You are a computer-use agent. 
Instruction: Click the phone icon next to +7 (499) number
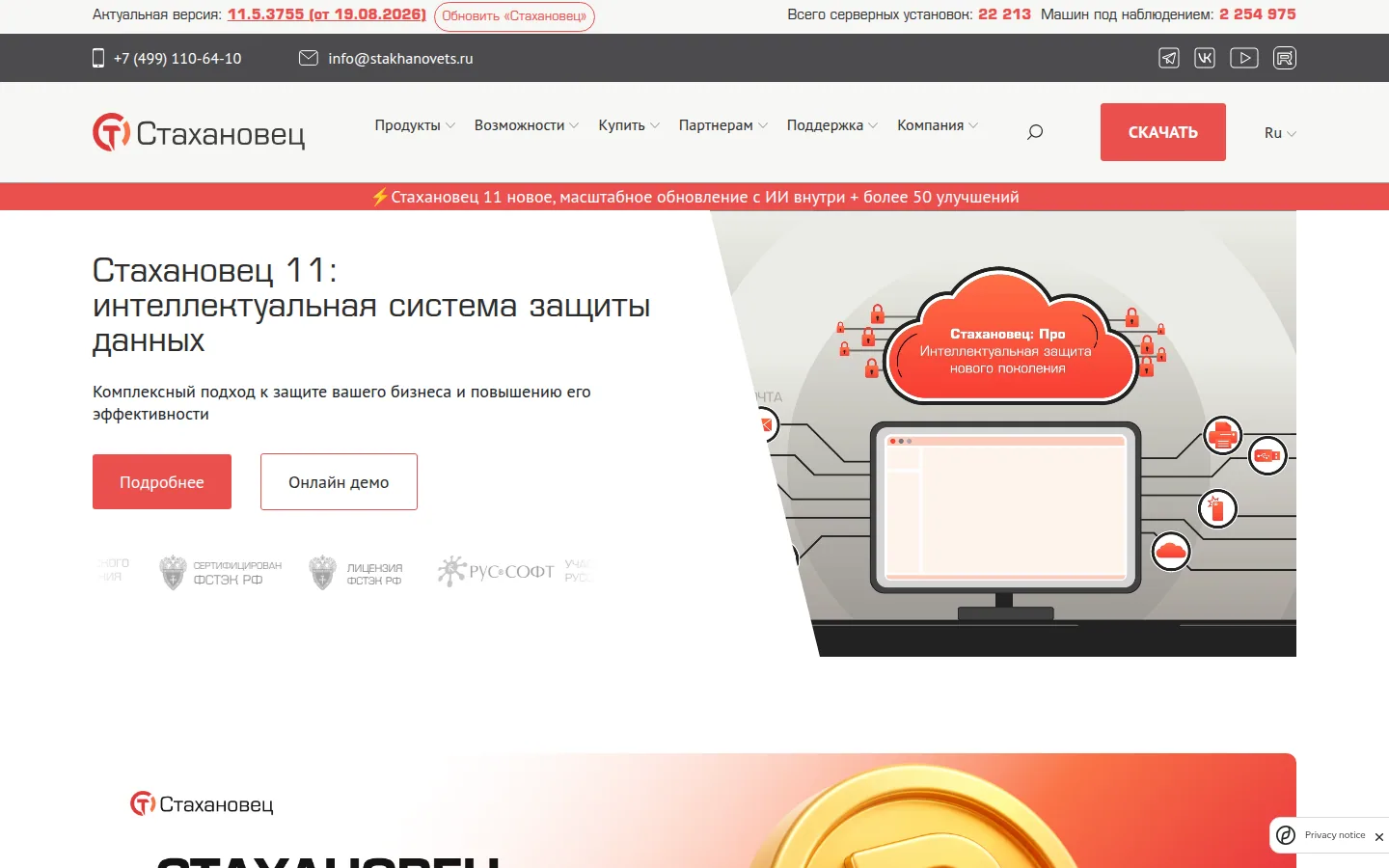coord(98,58)
